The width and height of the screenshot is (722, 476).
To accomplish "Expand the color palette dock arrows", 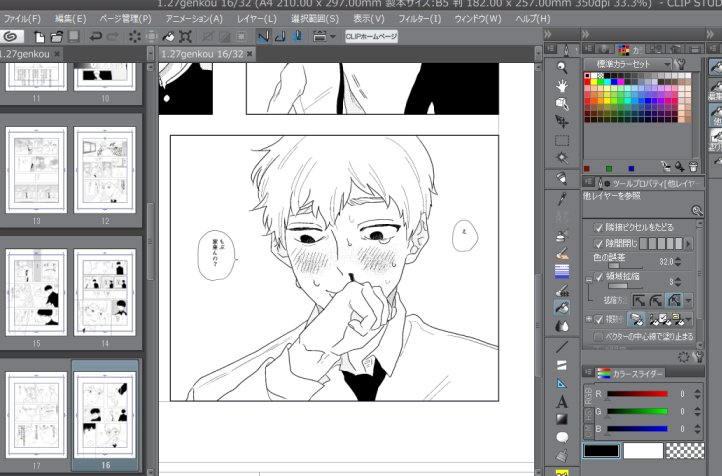I will click(x=586, y=34).
